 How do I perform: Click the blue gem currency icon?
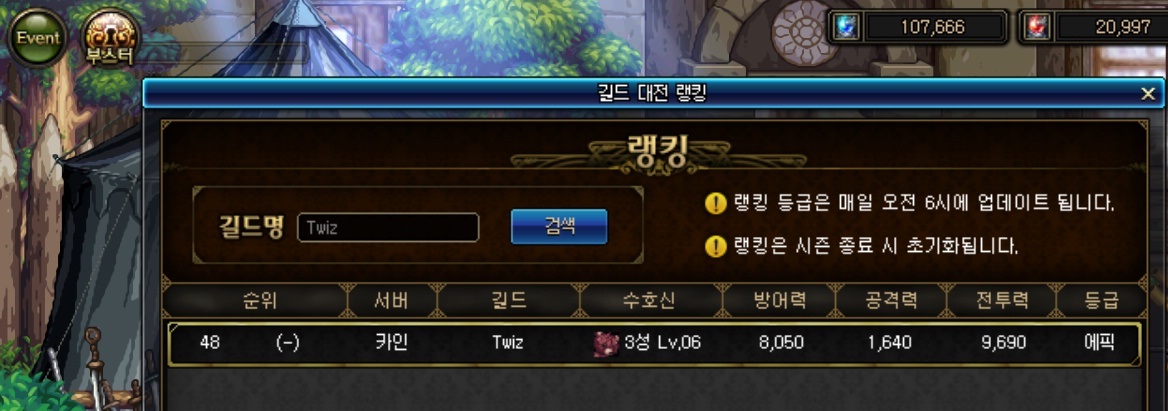pyautogui.click(x=847, y=28)
